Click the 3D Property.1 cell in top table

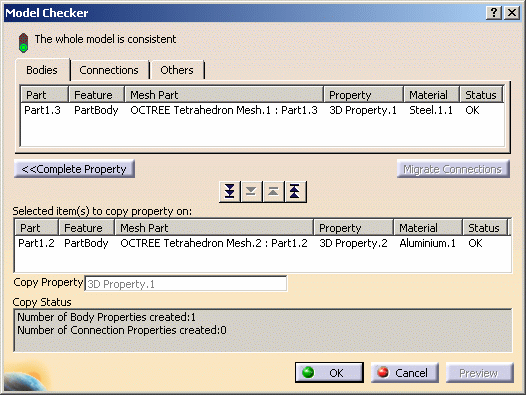(363, 110)
